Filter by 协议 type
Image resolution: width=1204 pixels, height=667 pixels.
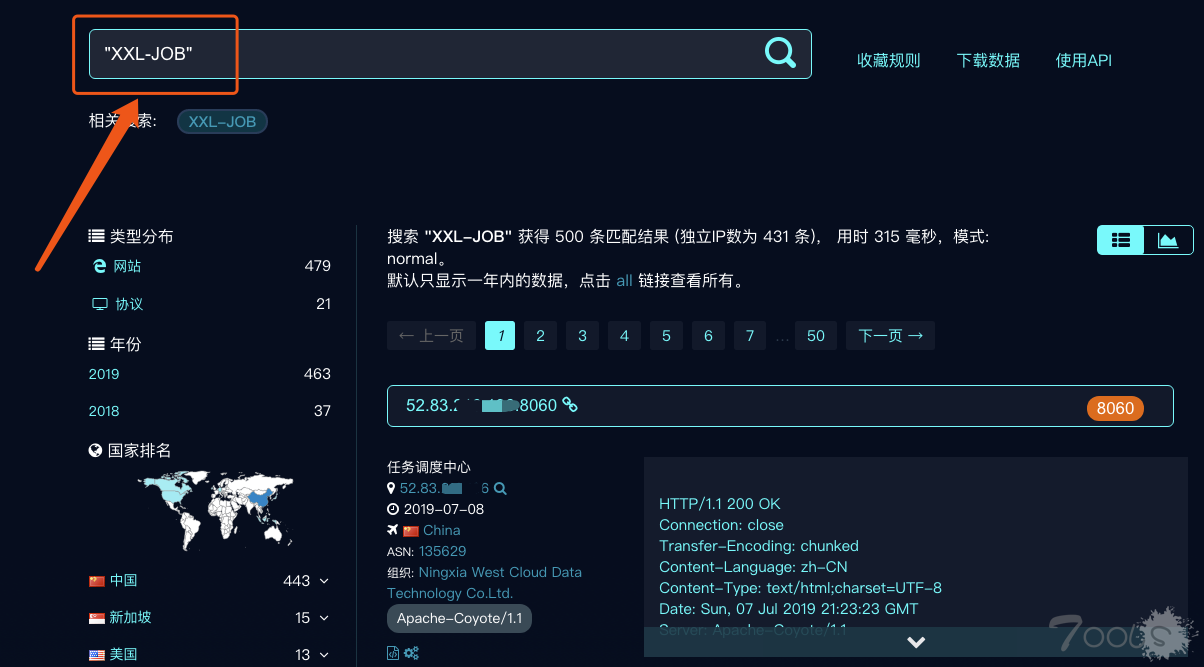click(x=129, y=304)
